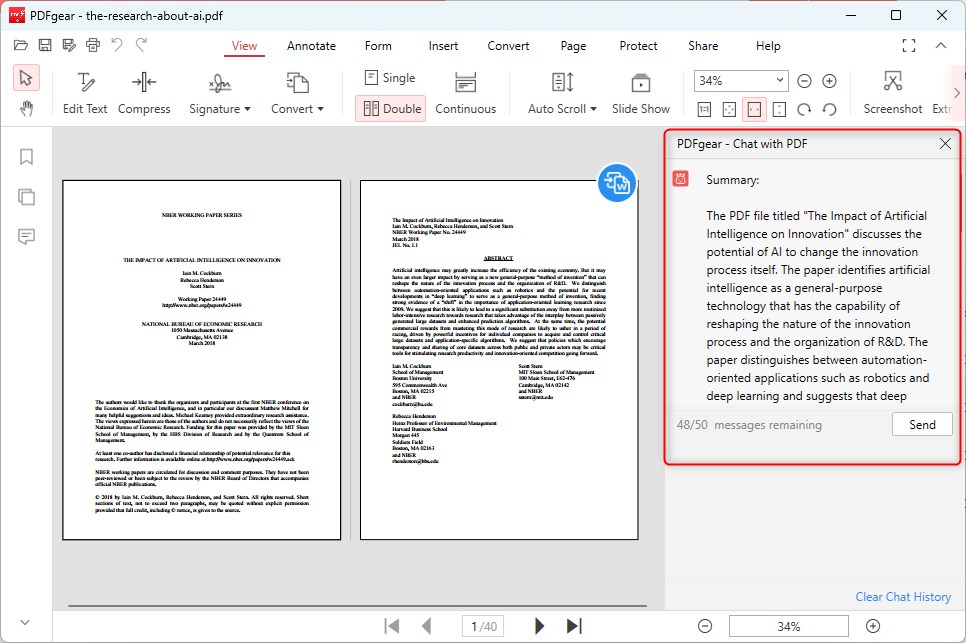Enable Single page view mode
This screenshot has height=643, width=966.
click(x=390, y=77)
